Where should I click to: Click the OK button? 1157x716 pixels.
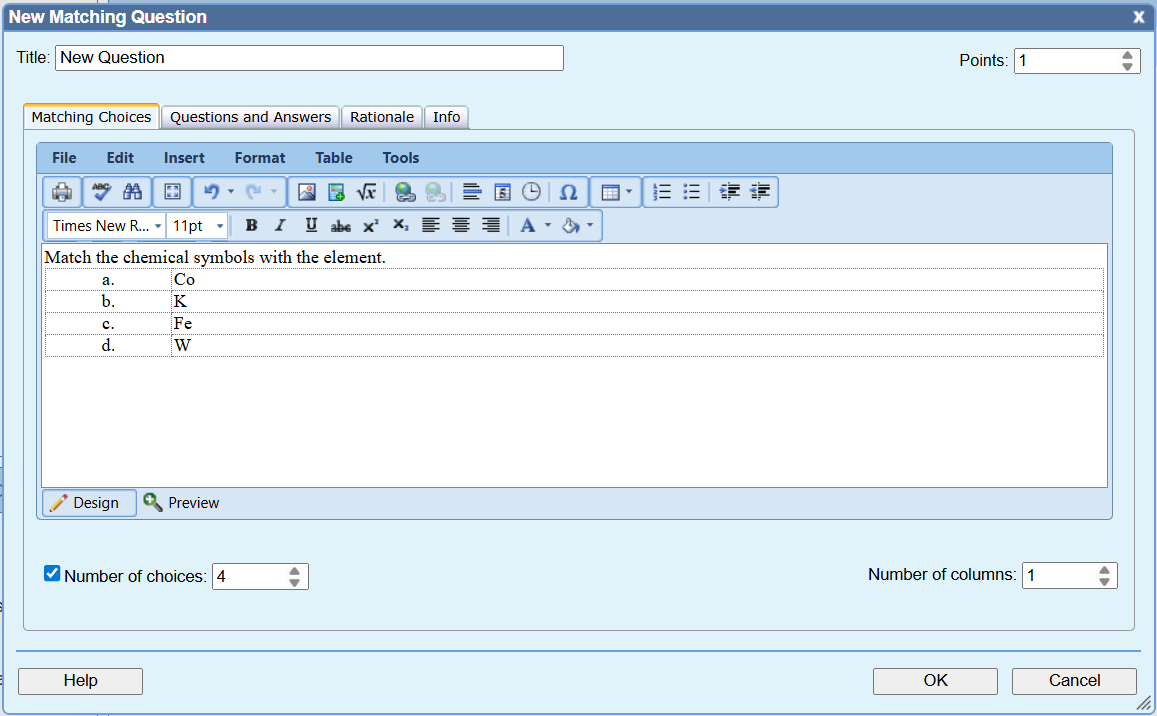(934, 680)
